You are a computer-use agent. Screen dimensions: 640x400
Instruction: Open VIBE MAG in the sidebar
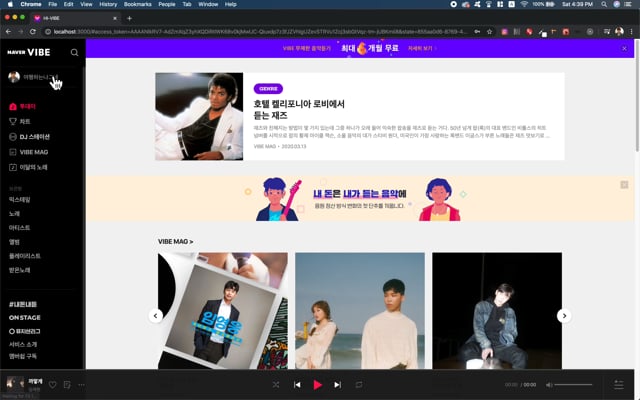tap(29, 152)
